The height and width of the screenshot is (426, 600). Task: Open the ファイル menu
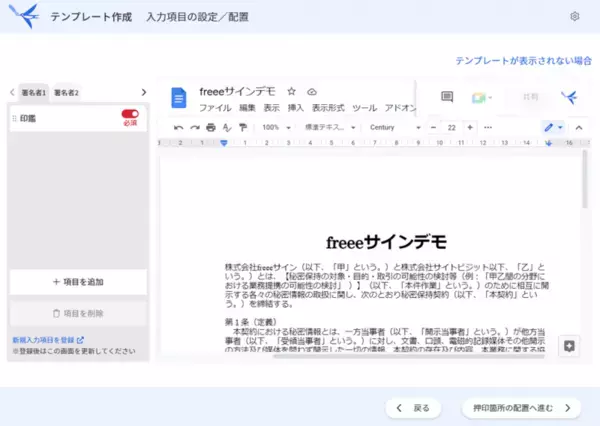[214, 107]
